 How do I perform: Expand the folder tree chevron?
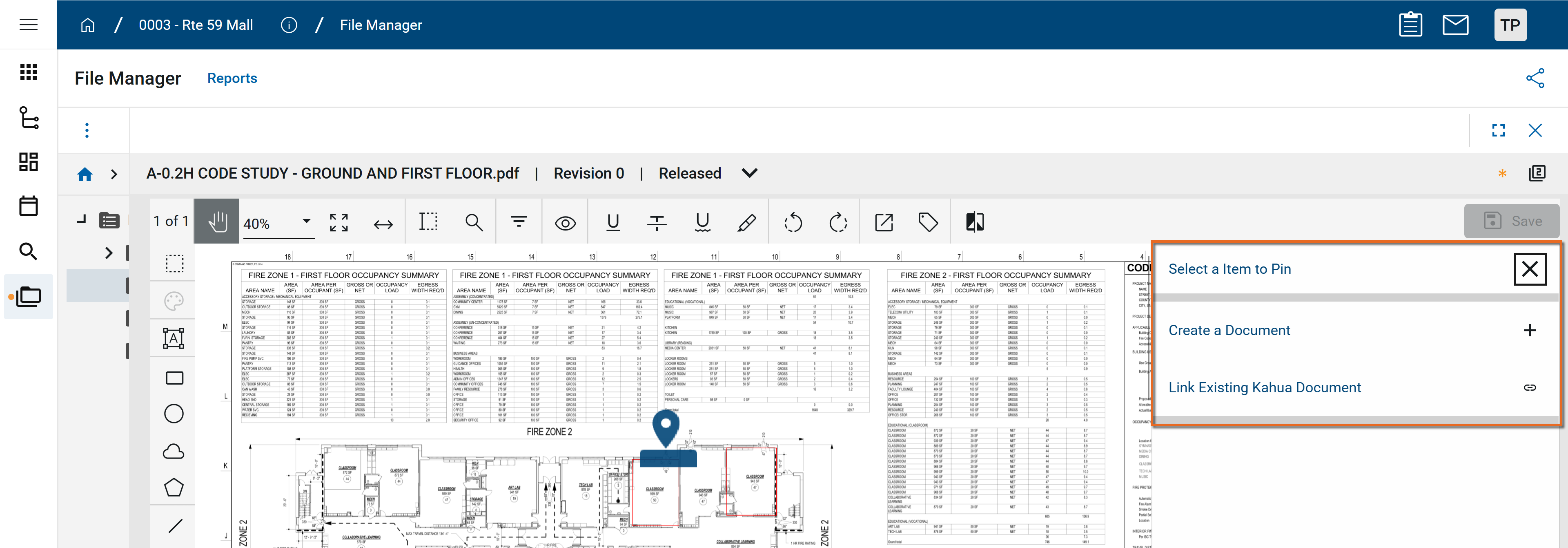(x=109, y=253)
